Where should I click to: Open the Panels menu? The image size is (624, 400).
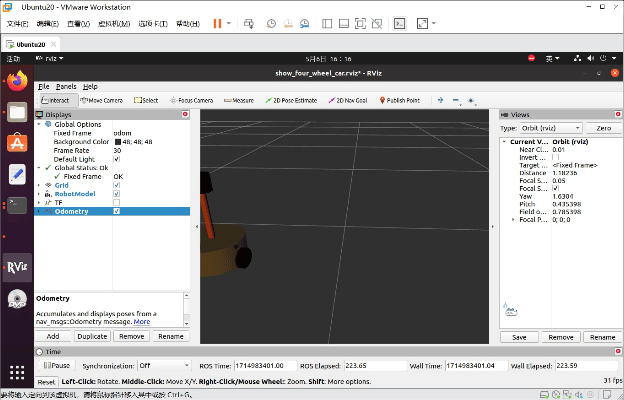pos(66,86)
